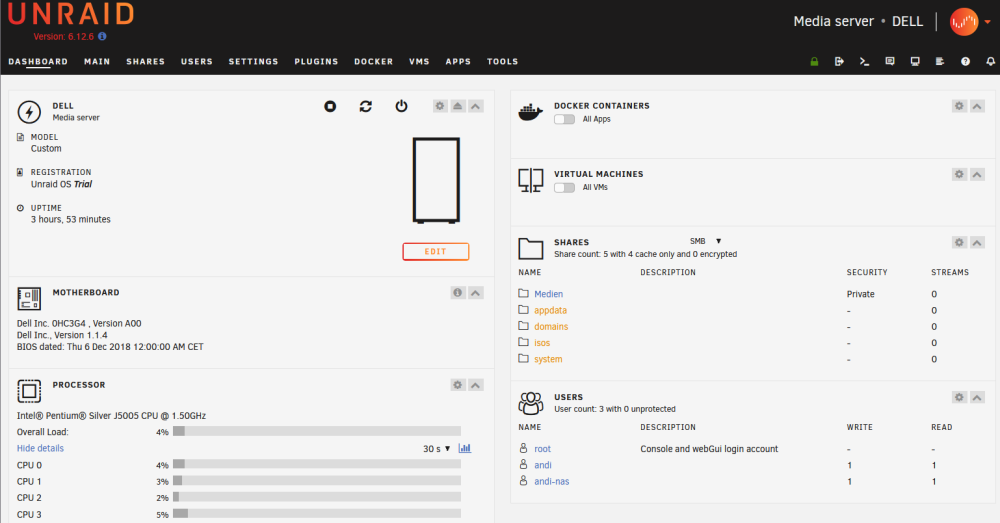Click the Overall Load progress bar
The width and height of the screenshot is (1000, 523).
coord(316,432)
